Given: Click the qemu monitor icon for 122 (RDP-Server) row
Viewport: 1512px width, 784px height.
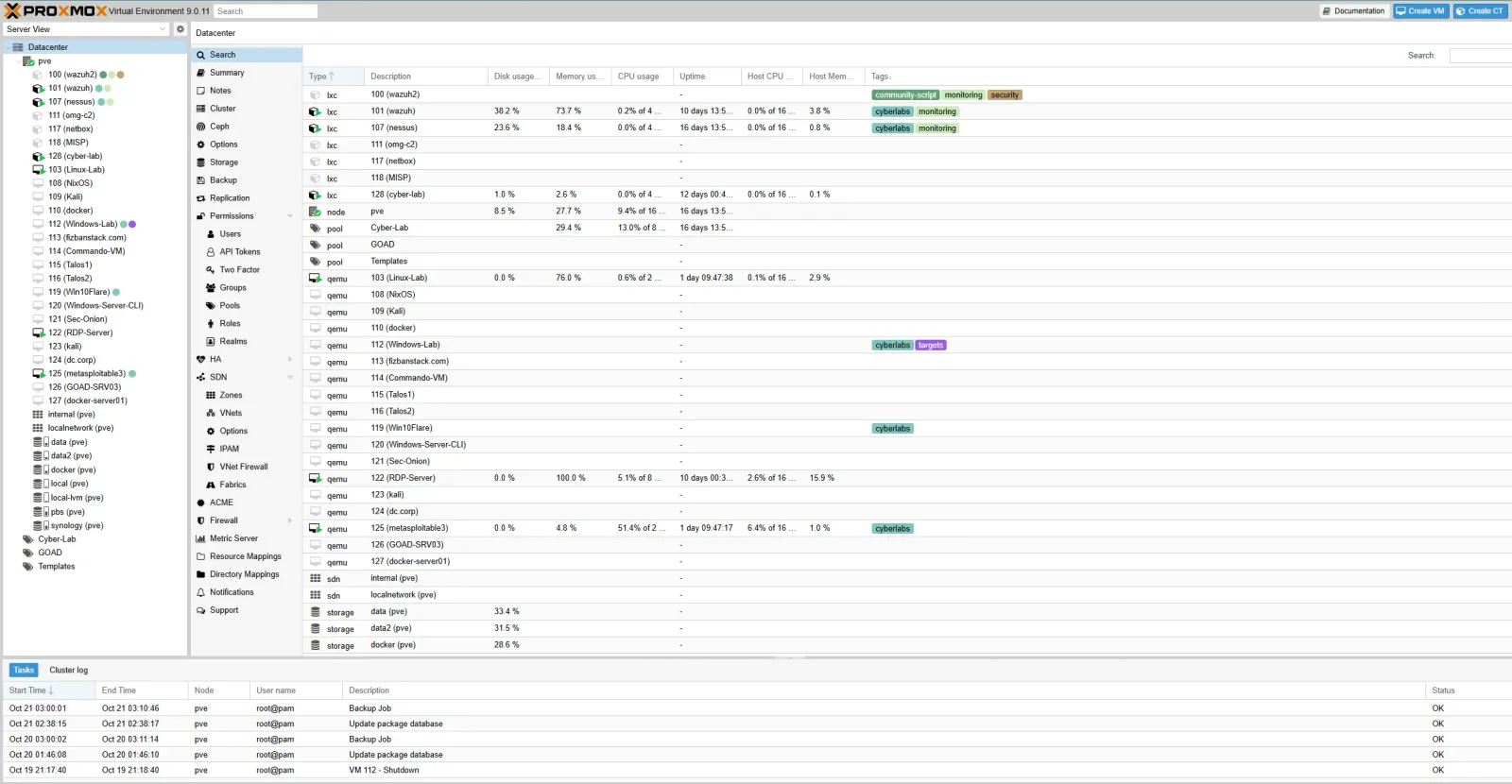Looking at the screenshot, I should pyautogui.click(x=315, y=478).
